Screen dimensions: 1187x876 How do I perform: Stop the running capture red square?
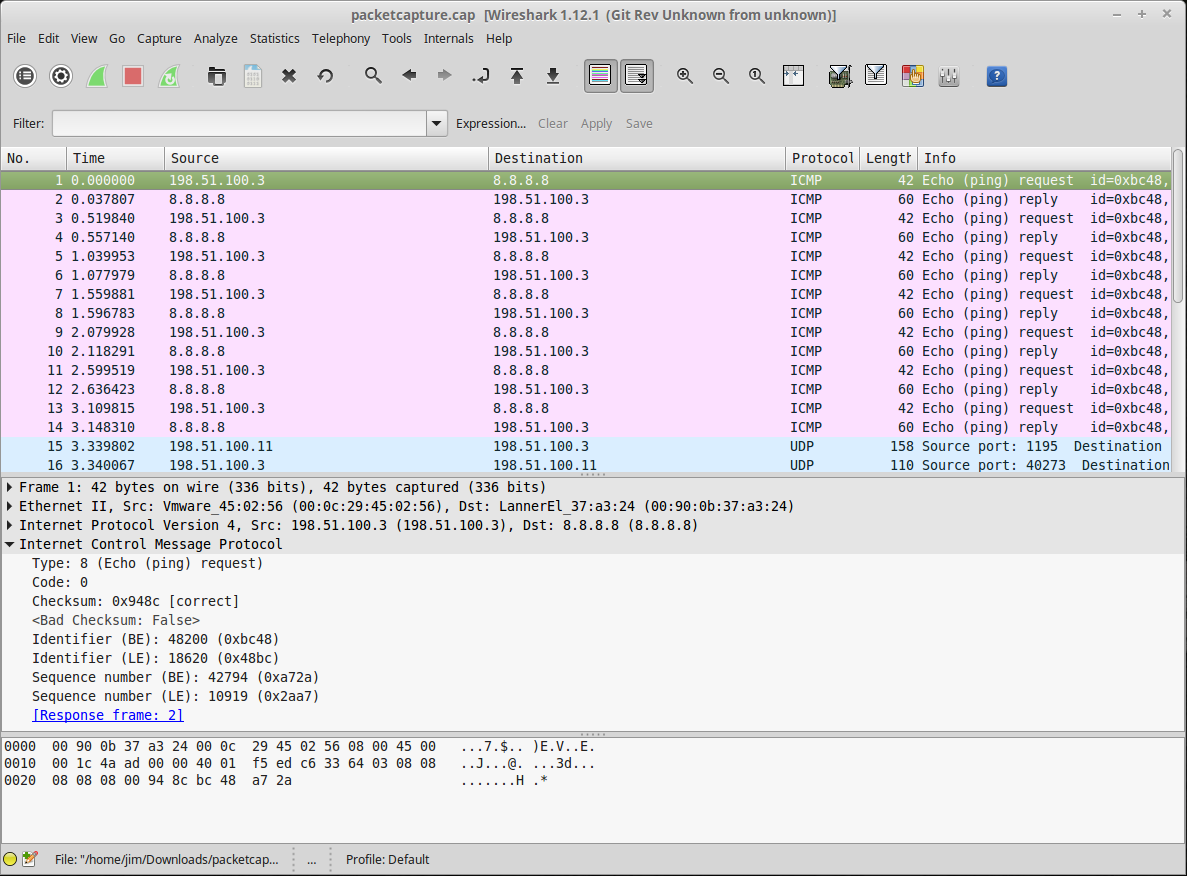(133, 76)
